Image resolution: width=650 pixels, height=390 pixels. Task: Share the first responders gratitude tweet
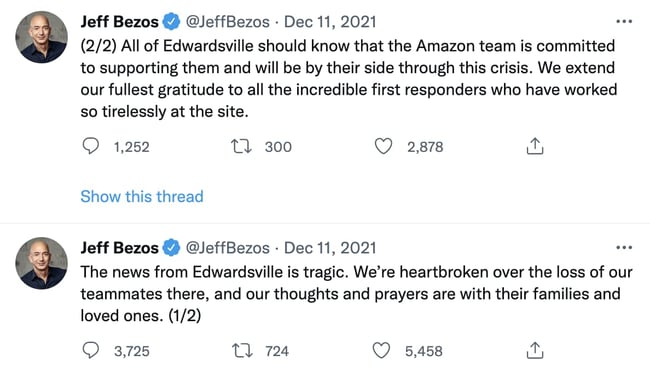(535, 146)
